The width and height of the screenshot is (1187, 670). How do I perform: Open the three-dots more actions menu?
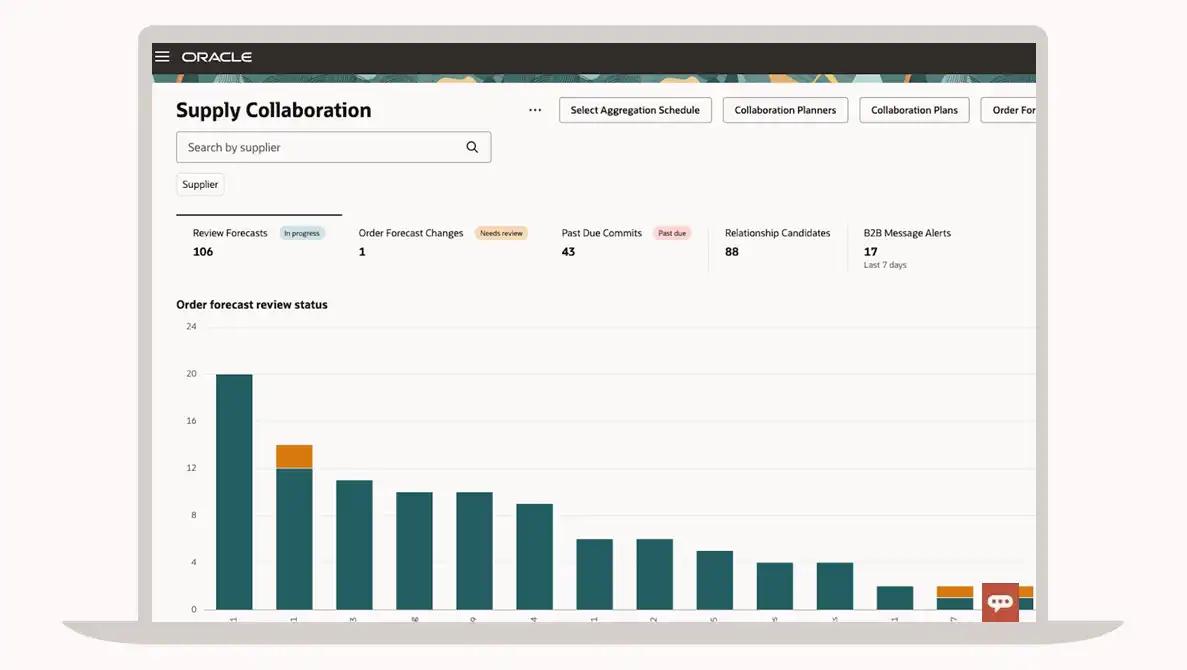point(535,110)
